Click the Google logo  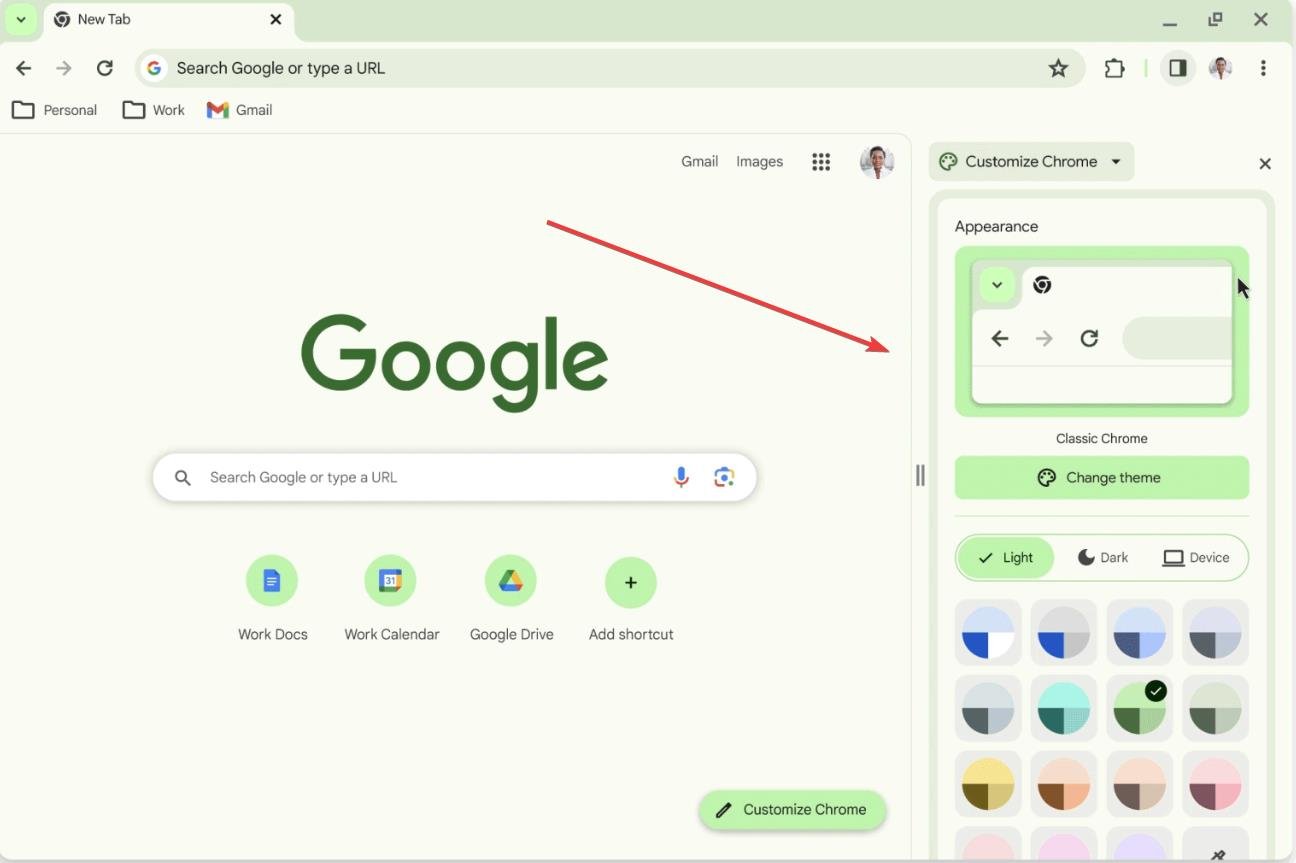(x=455, y=362)
